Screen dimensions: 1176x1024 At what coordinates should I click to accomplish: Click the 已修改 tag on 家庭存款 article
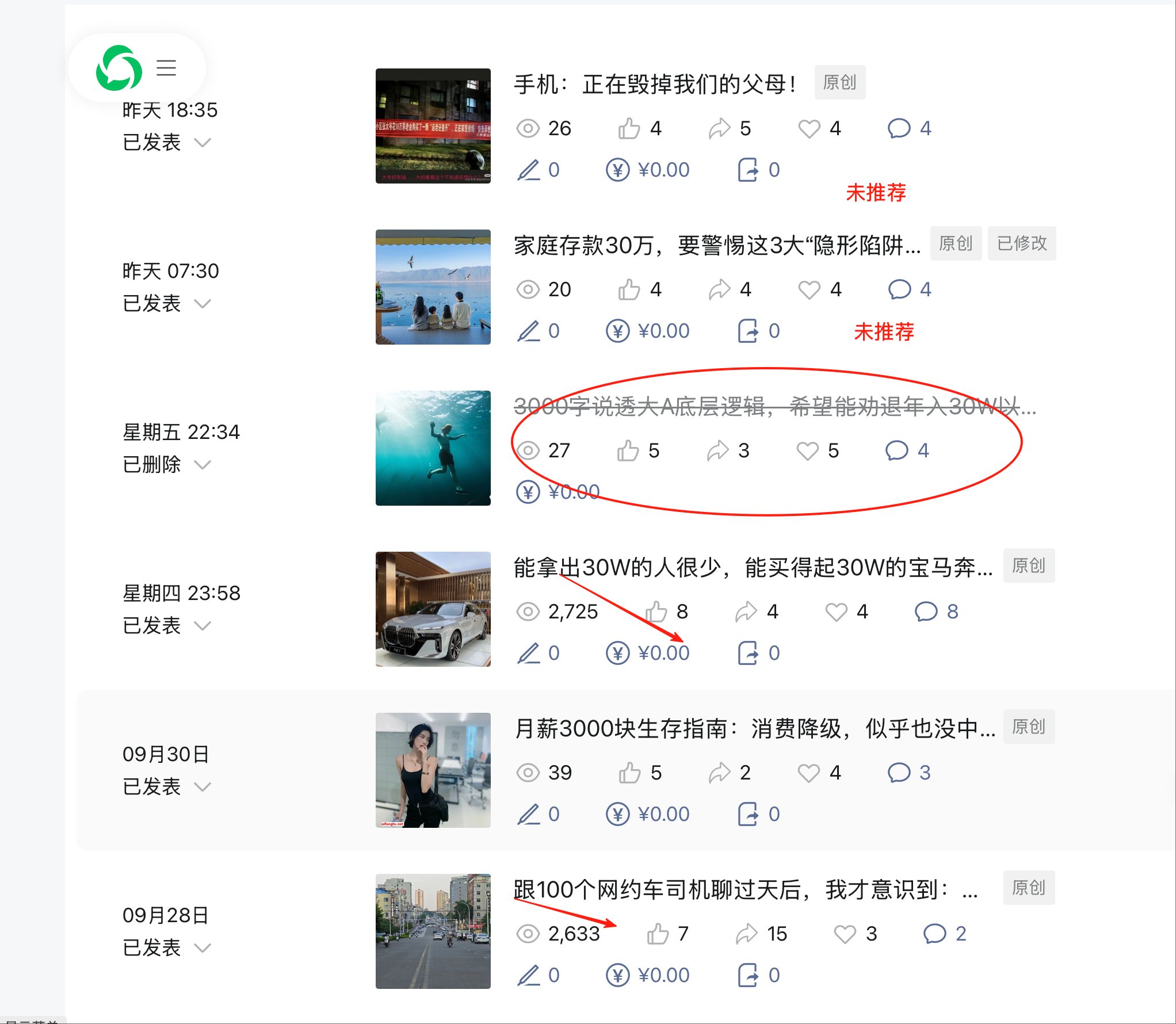pyautogui.click(x=1021, y=243)
